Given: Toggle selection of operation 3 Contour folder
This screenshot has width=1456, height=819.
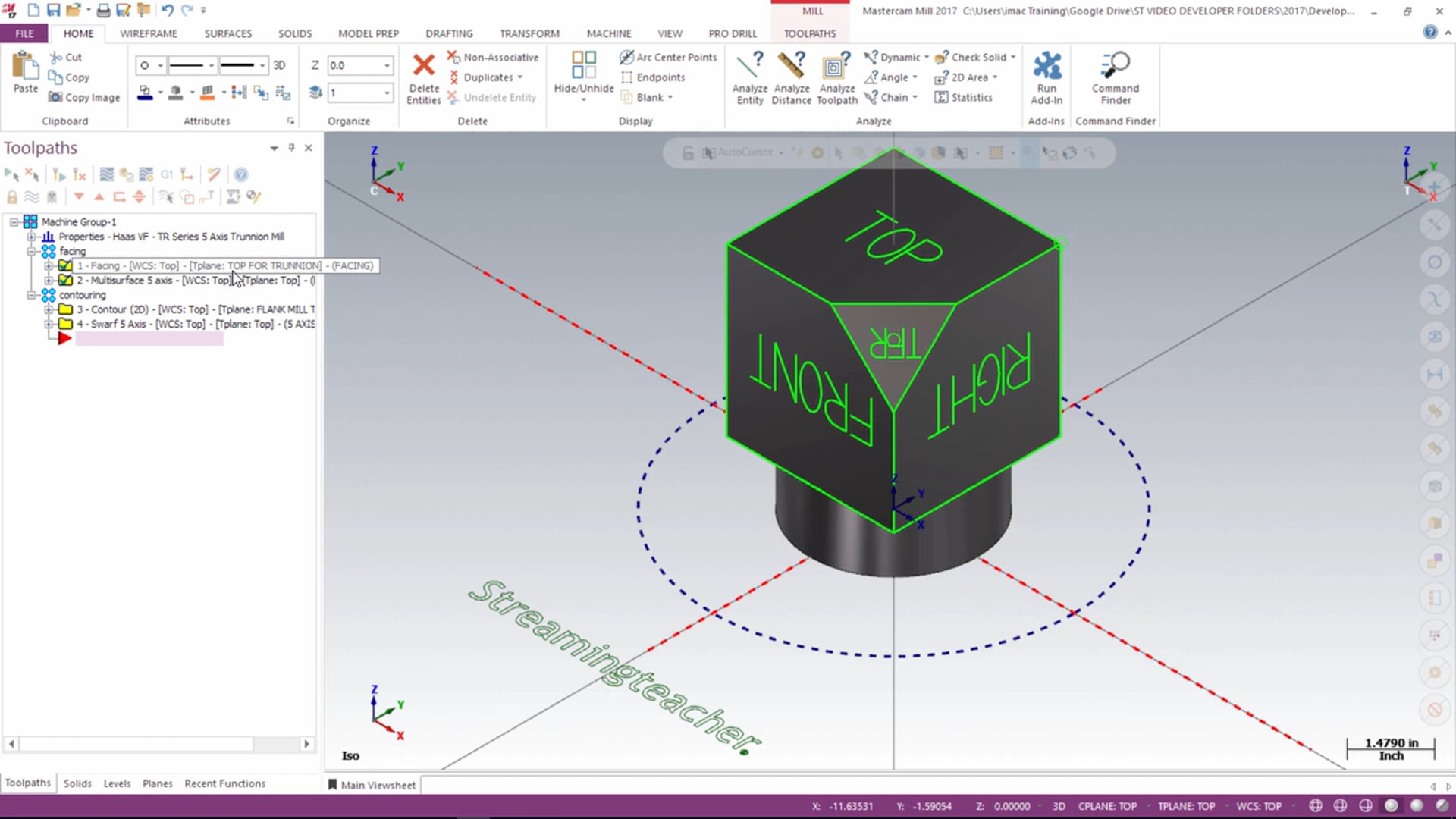Looking at the screenshot, I should (66, 309).
